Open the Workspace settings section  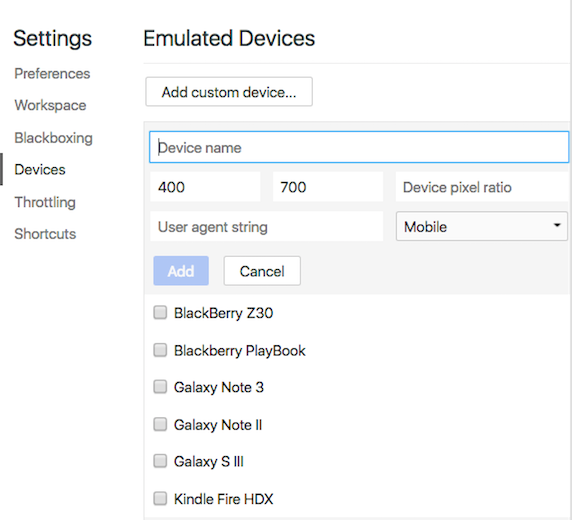tap(50, 105)
